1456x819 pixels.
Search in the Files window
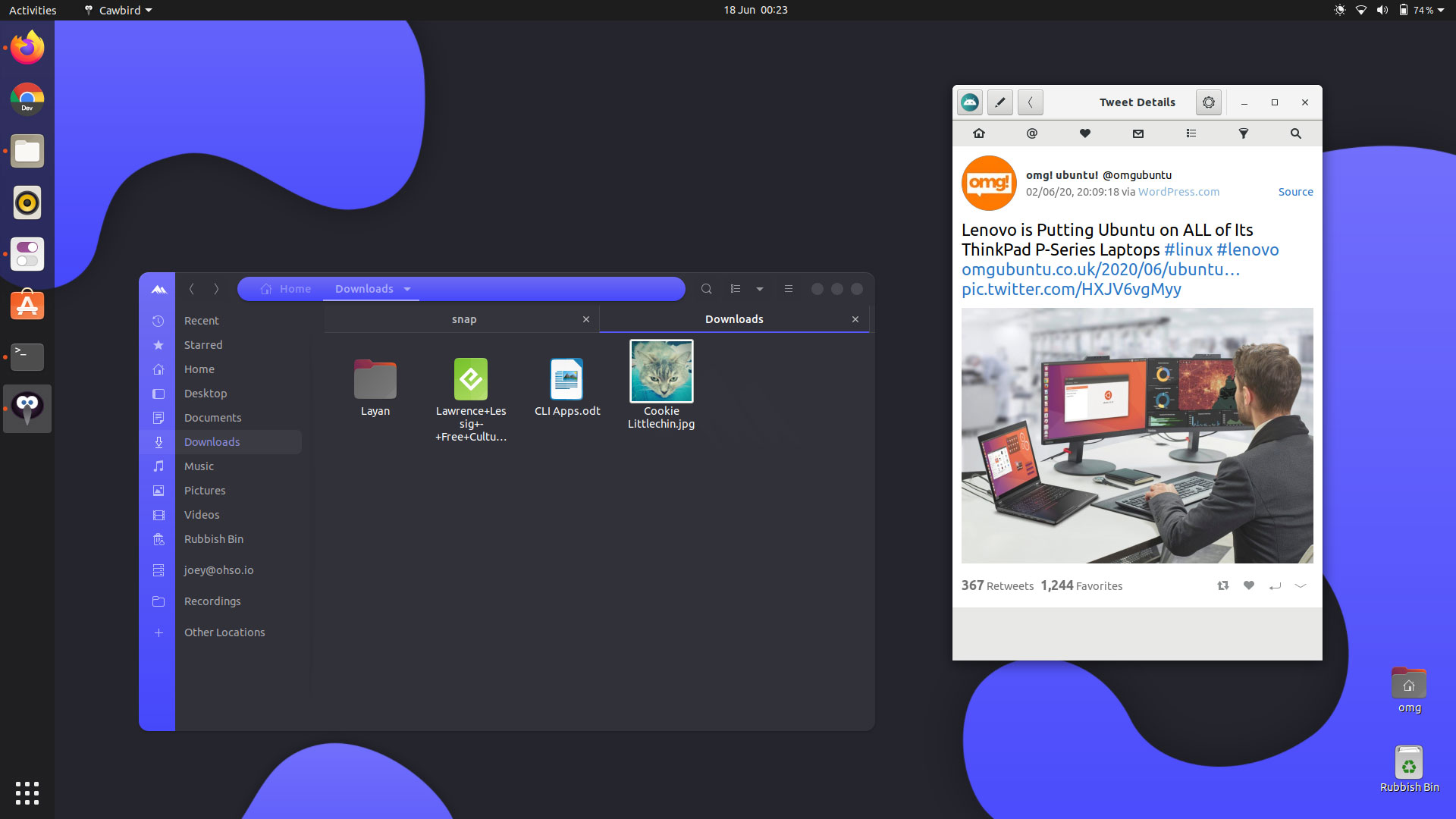(x=707, y=289)
